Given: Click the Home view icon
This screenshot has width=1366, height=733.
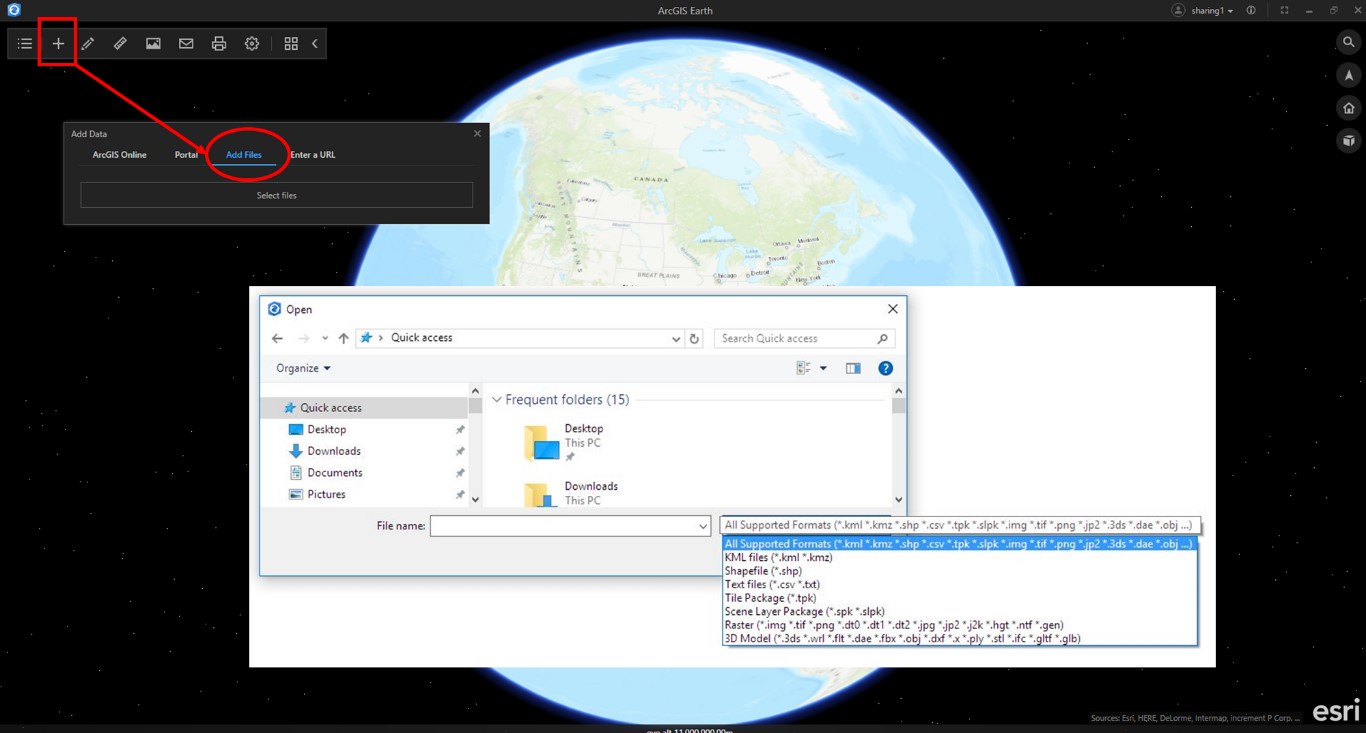Looking at the screenshot, I should (x=1349, y=108).
